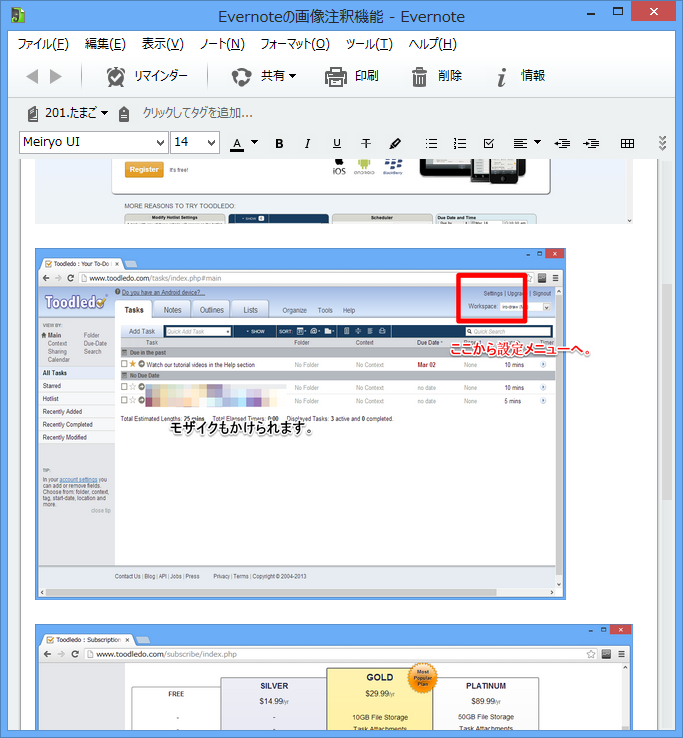Click the 印刷 print label

point(367,76)
